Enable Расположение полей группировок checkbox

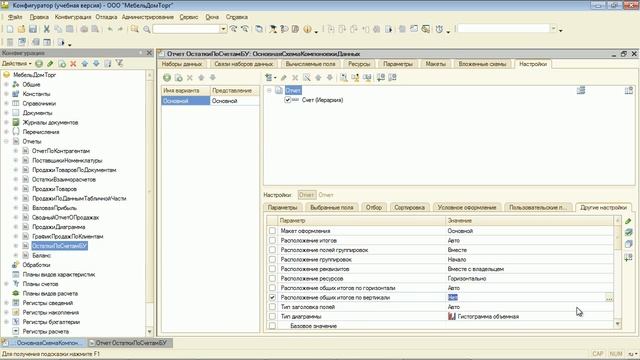(272, 250)
